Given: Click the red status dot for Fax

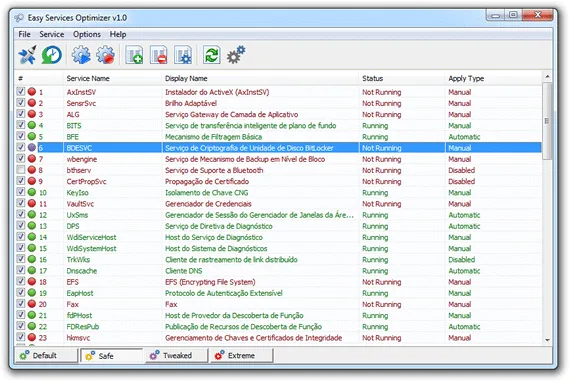Looking at the screenshot, I should [x=32, y=304].
